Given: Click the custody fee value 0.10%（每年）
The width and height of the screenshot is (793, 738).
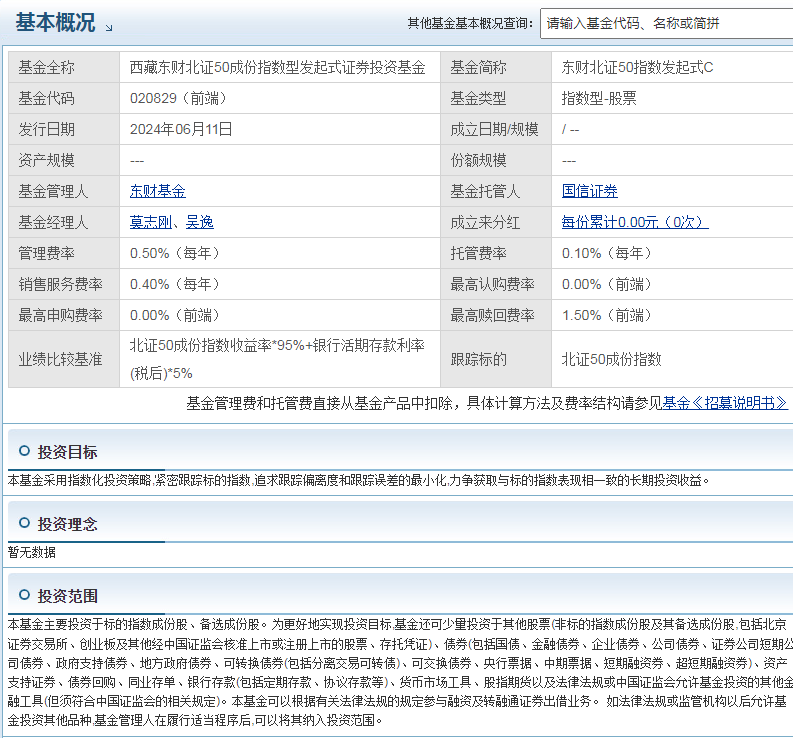Looking at the screenshot, I should tap(607, 253).
